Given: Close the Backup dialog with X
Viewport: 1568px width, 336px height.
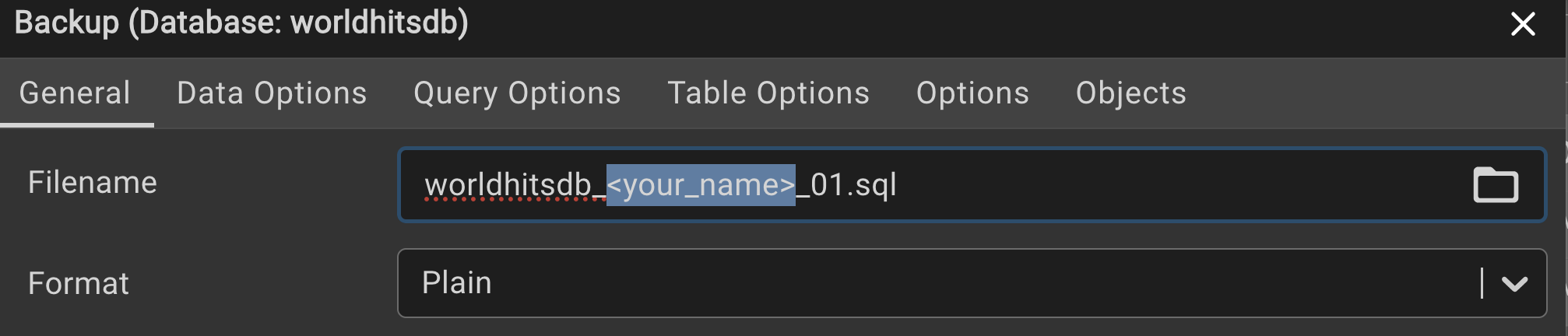Looking at the screenshot, I should (1522, 24).
